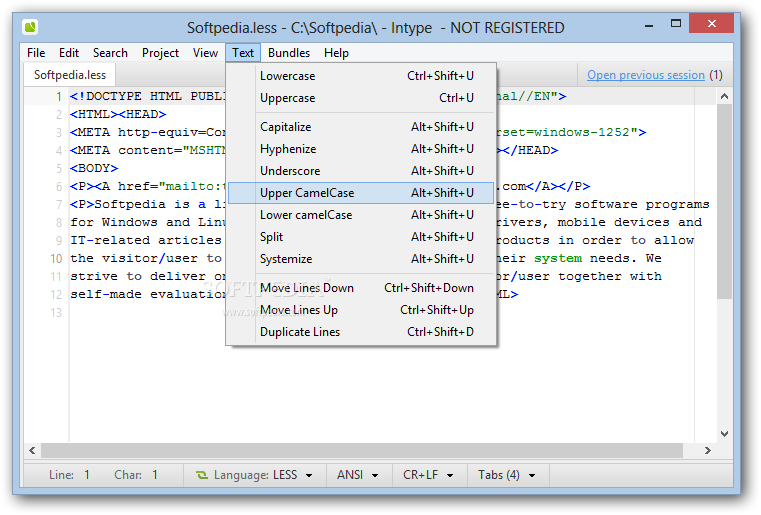Choose Move Lines Down
761x515 pixels.
(x=361, y=288)
